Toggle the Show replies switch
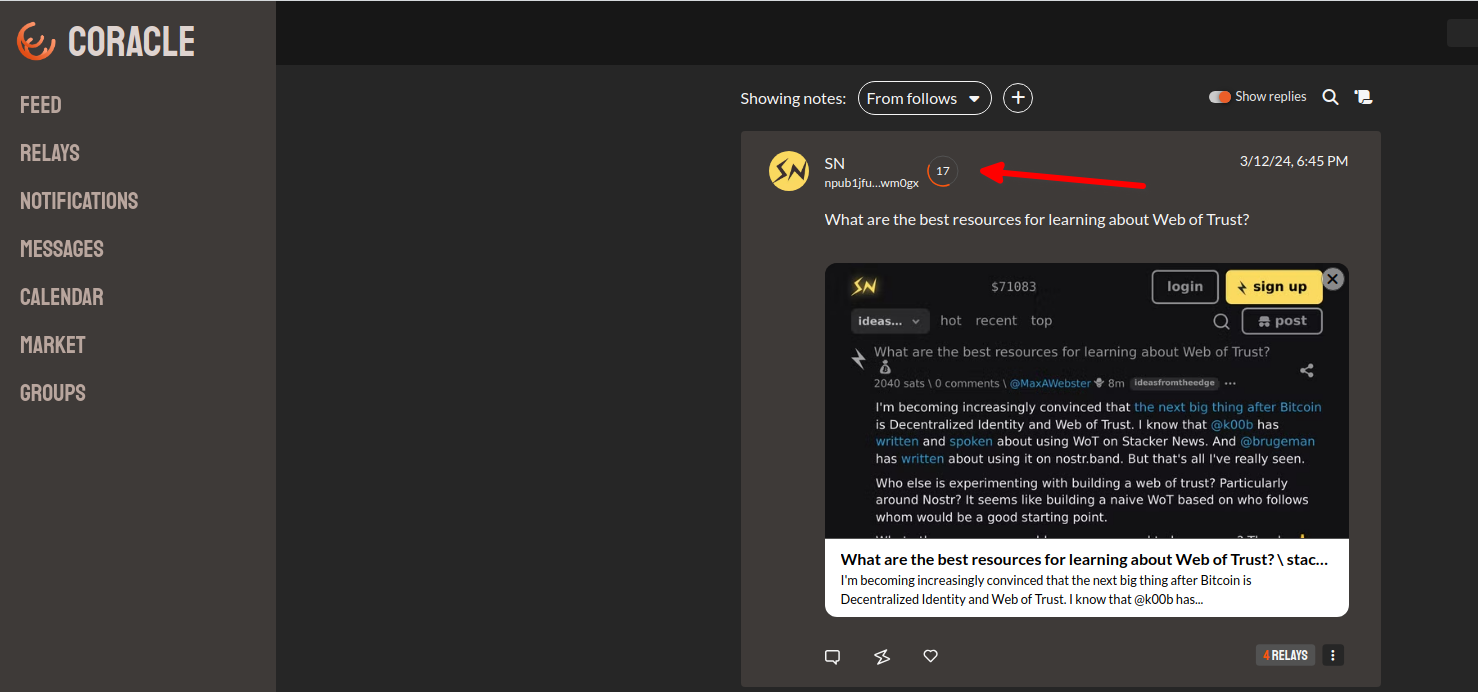Viewport: 1478px width, 692px height. tap(1219, 97)
